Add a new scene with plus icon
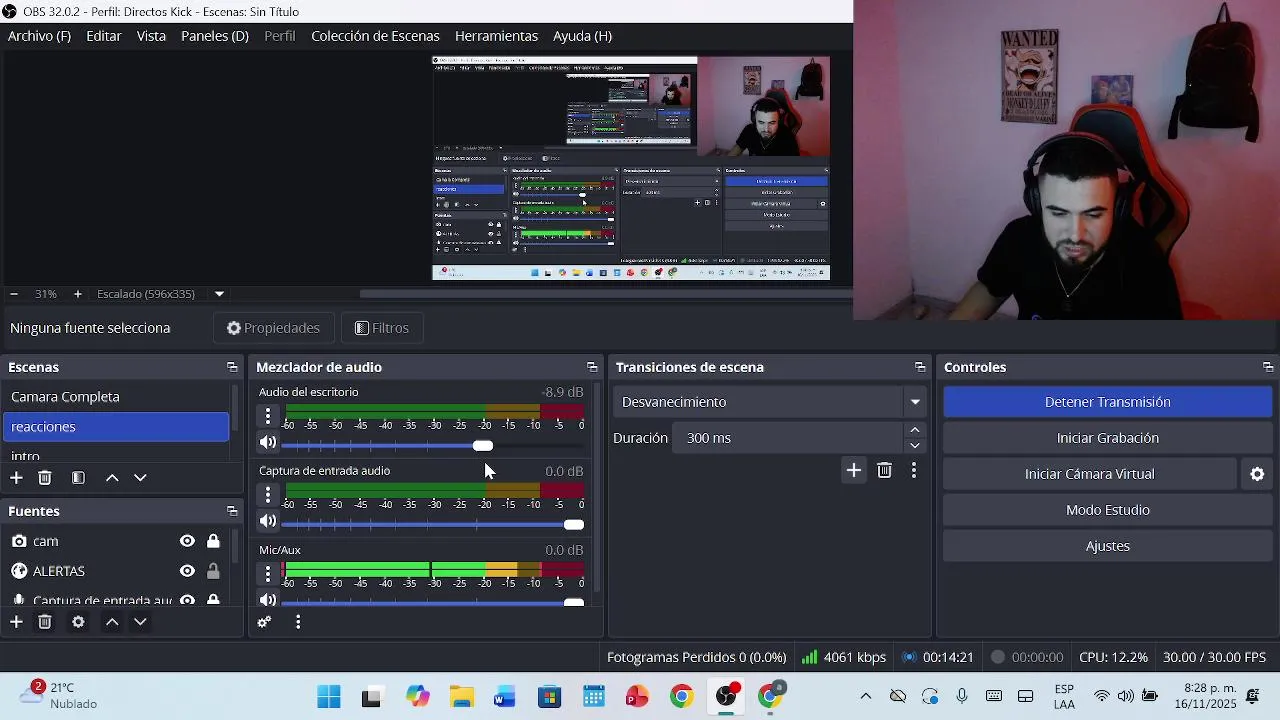 [16, 478]
